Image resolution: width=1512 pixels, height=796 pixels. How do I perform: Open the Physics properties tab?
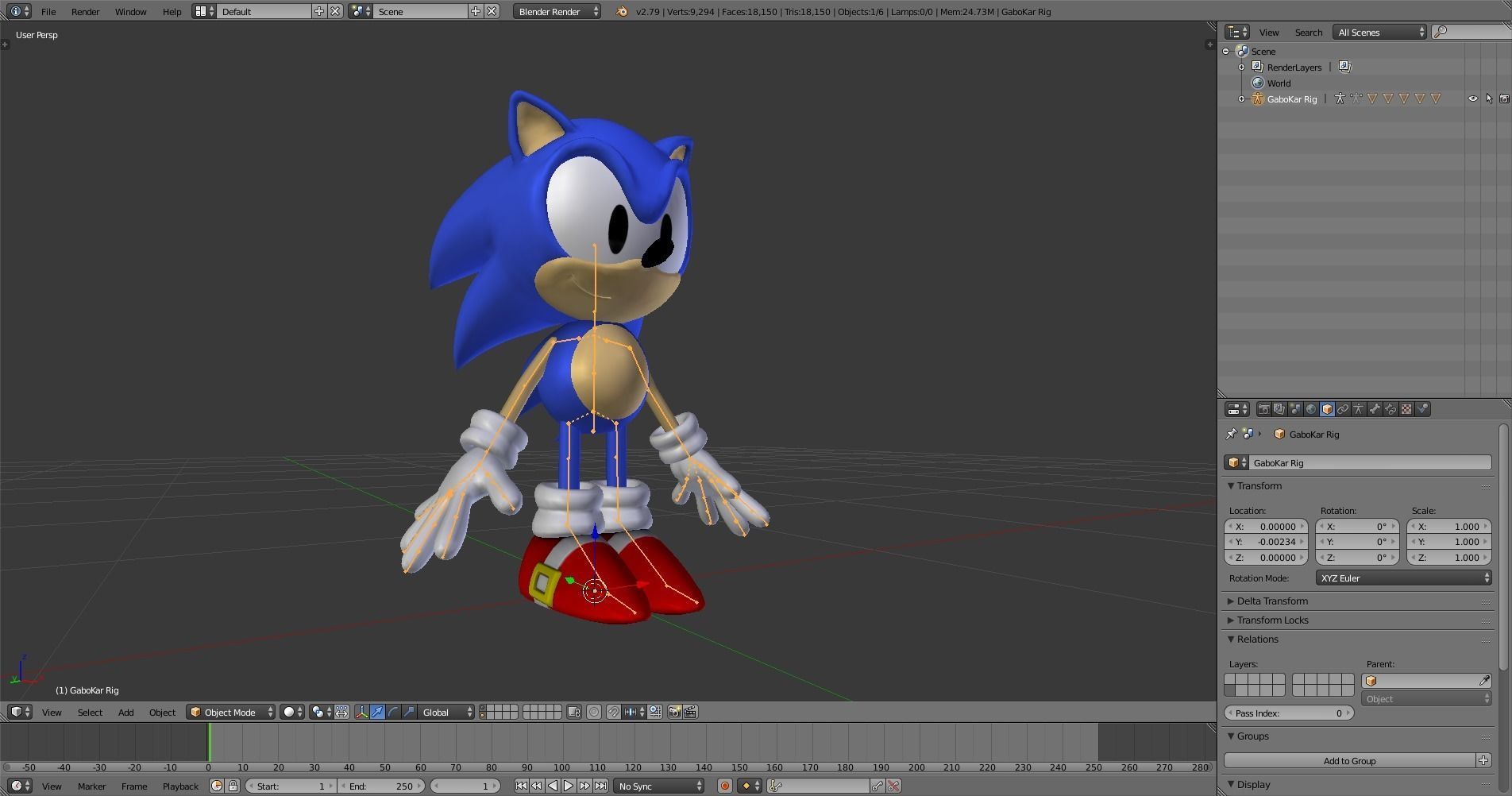[1422, 409]
